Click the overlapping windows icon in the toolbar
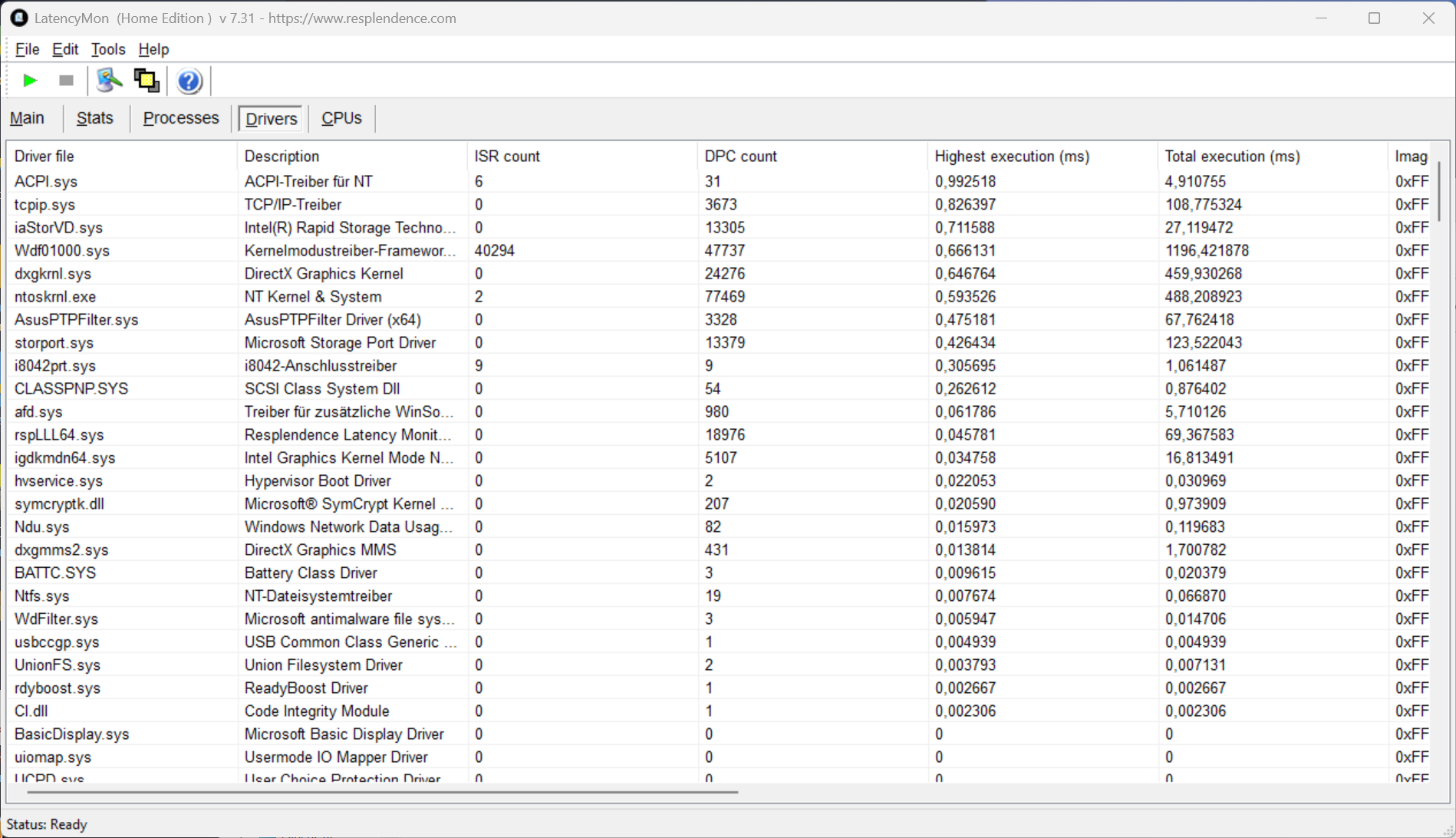1456x838 pixels. click(x=147, y=81)
